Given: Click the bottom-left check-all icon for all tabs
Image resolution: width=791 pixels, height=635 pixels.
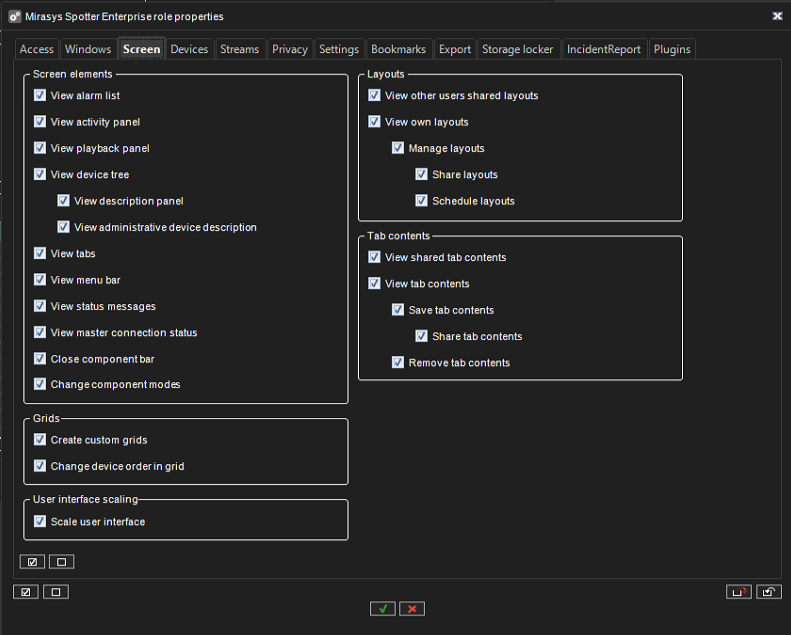Looking at the screenshot, I should click(x=26, y=592).
